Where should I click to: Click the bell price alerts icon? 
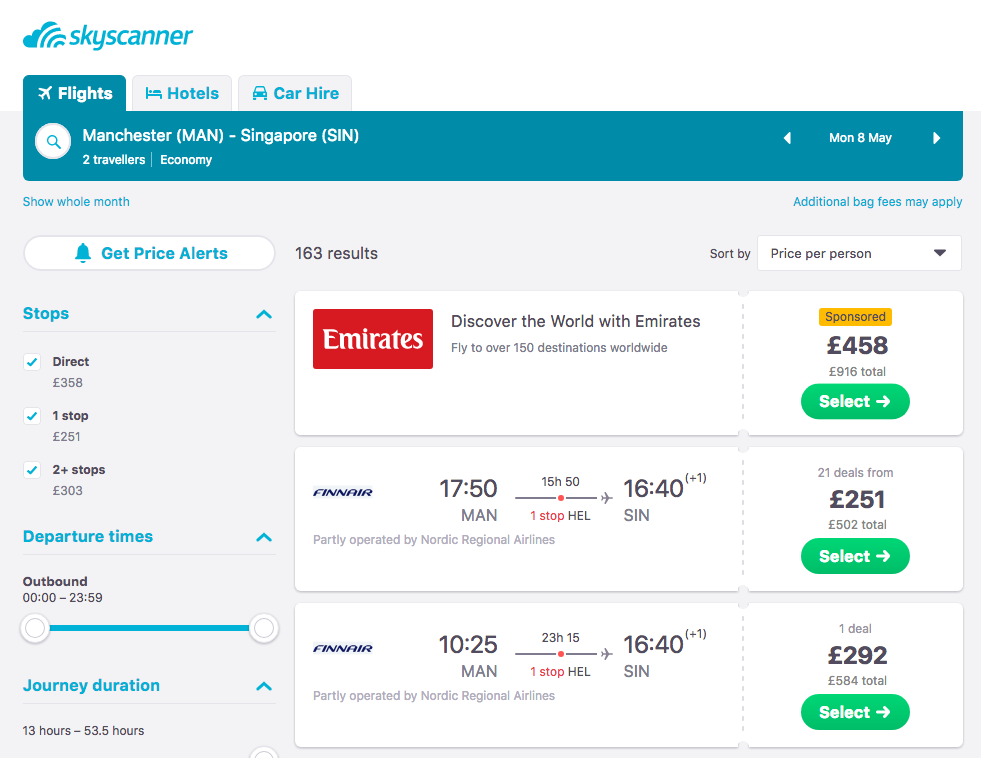pyautogui.click(x=83, y=253)
